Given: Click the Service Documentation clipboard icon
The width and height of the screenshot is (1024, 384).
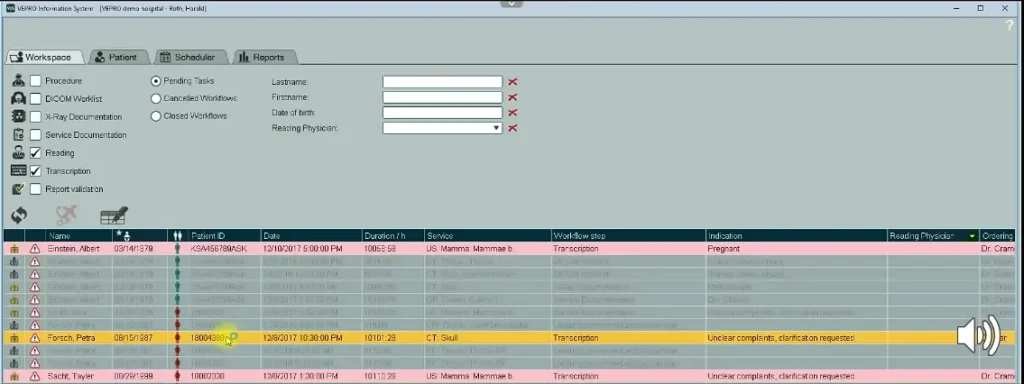Looking at the screenshot, I should (x=18, y=135).
